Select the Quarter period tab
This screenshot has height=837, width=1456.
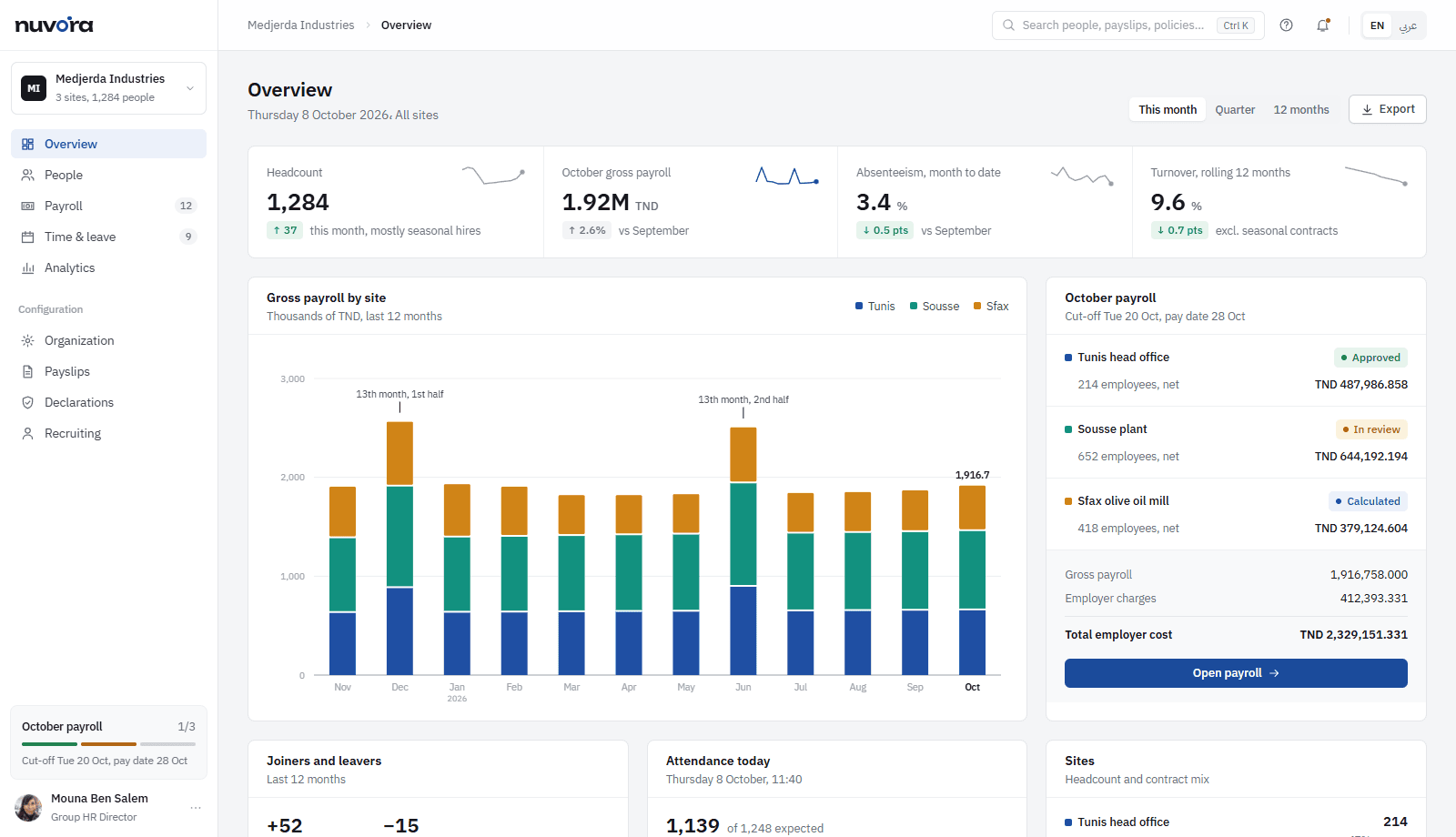pos(1235,109)
